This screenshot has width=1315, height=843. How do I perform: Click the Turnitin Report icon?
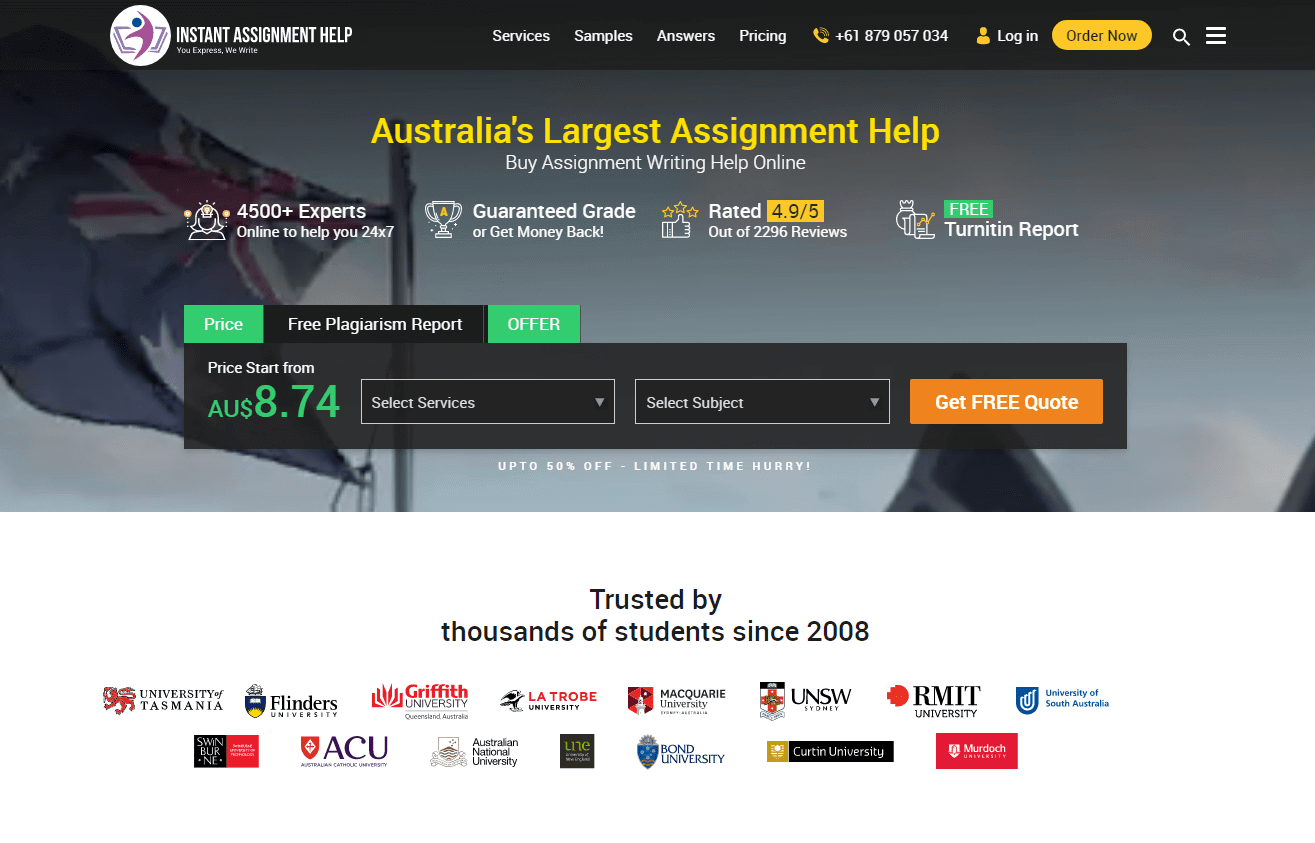916,219
